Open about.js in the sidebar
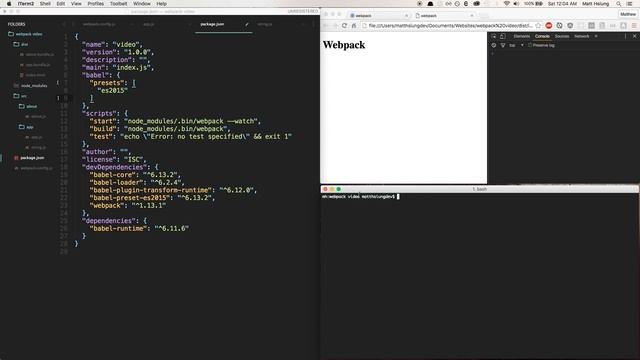This screenshot has width=640, height=360. point(36,117)
